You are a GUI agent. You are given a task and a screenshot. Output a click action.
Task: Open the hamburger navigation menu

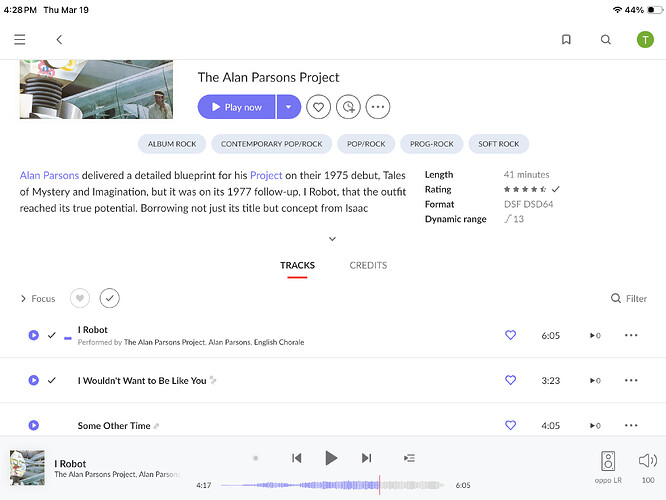20,40
